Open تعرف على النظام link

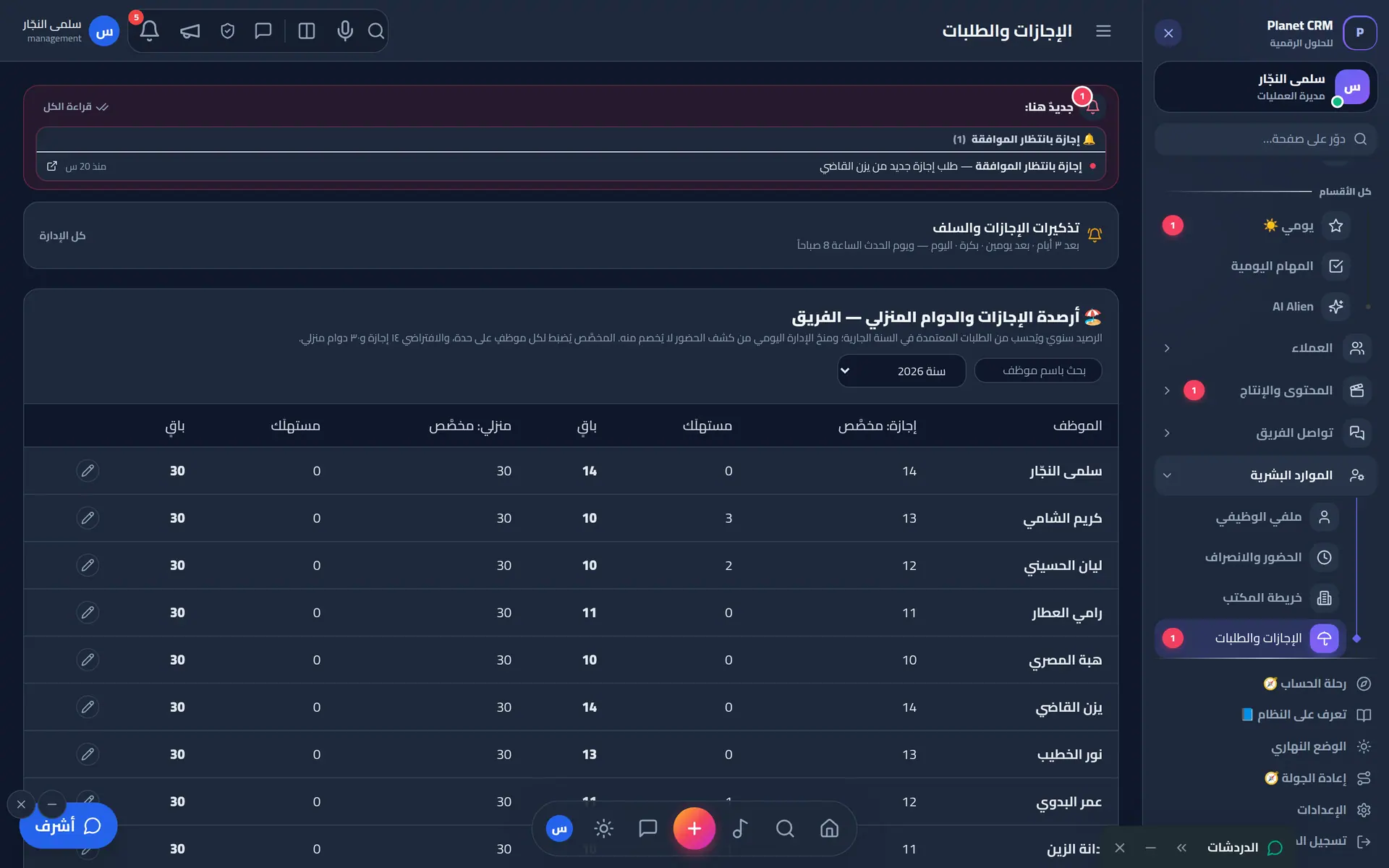tap(1307, 715)
